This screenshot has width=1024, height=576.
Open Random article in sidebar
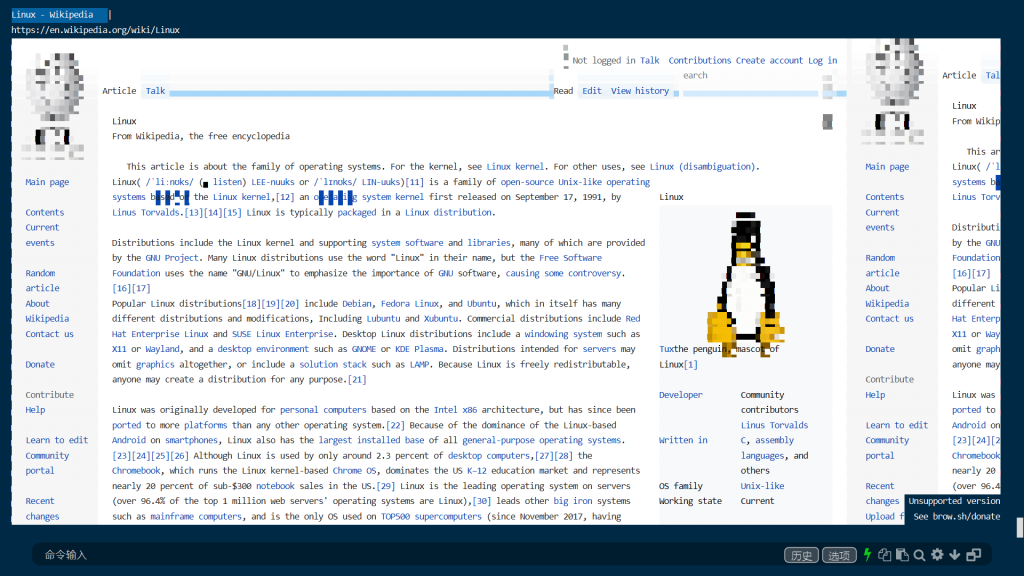42,281
